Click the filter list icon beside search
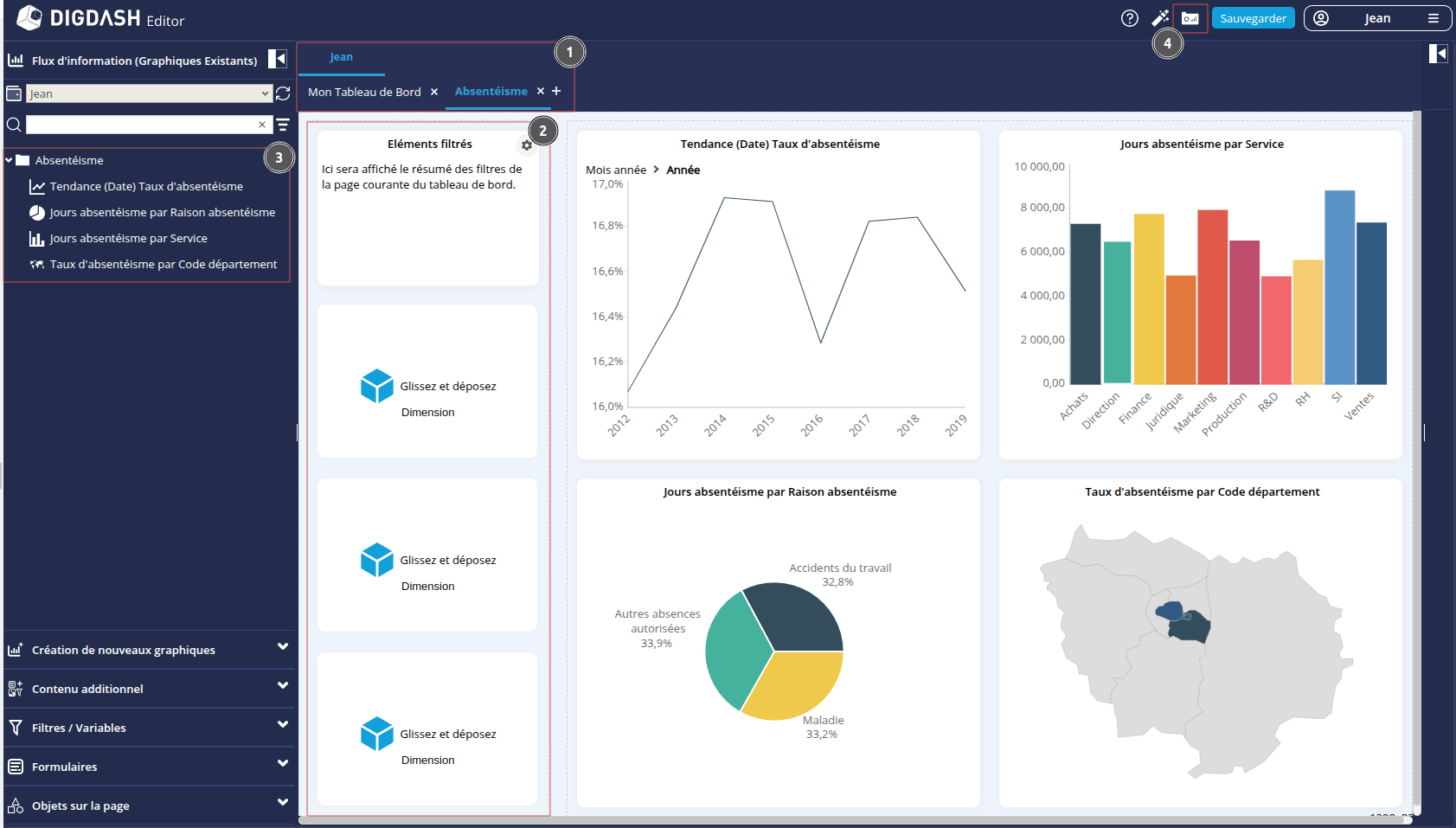Image resolution: width=1456 pixels, height=828 pixels. click(283, 125)
